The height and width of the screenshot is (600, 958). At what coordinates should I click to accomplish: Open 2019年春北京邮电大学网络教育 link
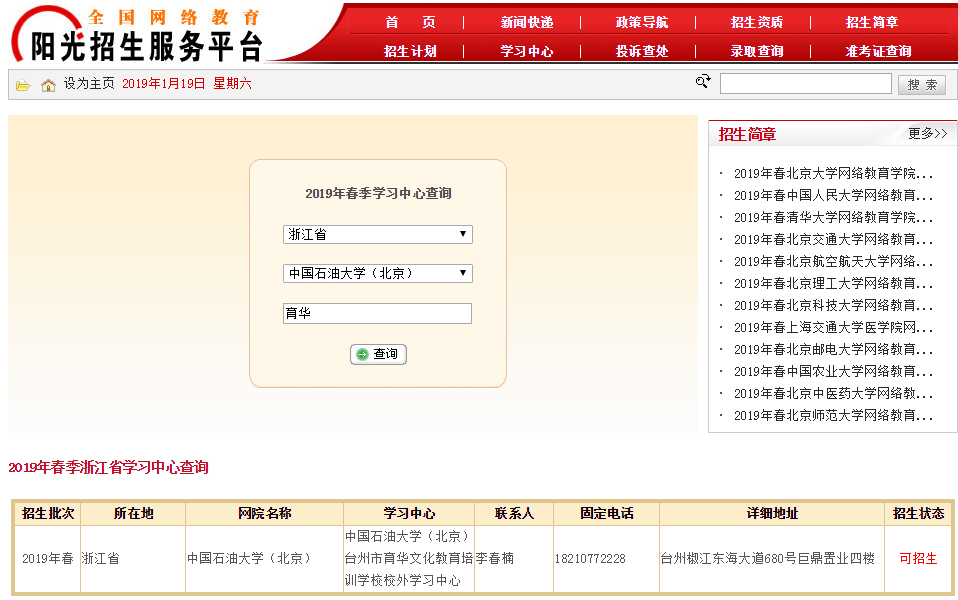833,349
